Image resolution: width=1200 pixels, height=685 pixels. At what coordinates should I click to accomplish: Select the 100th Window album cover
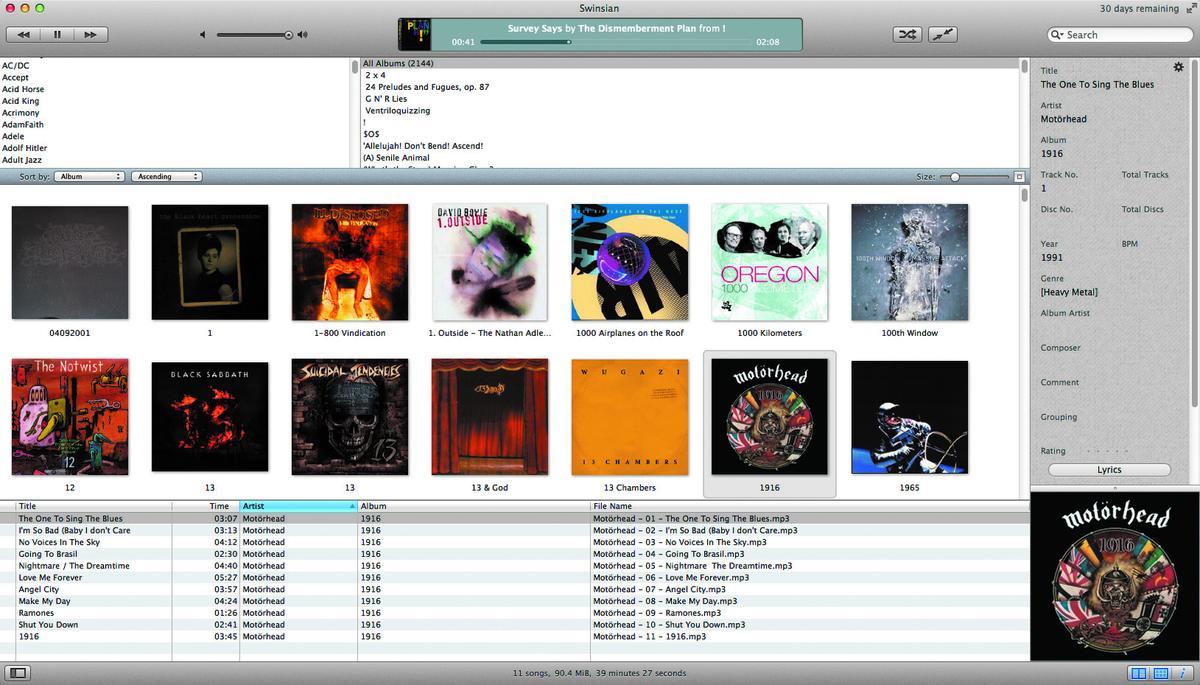[910, 262]
